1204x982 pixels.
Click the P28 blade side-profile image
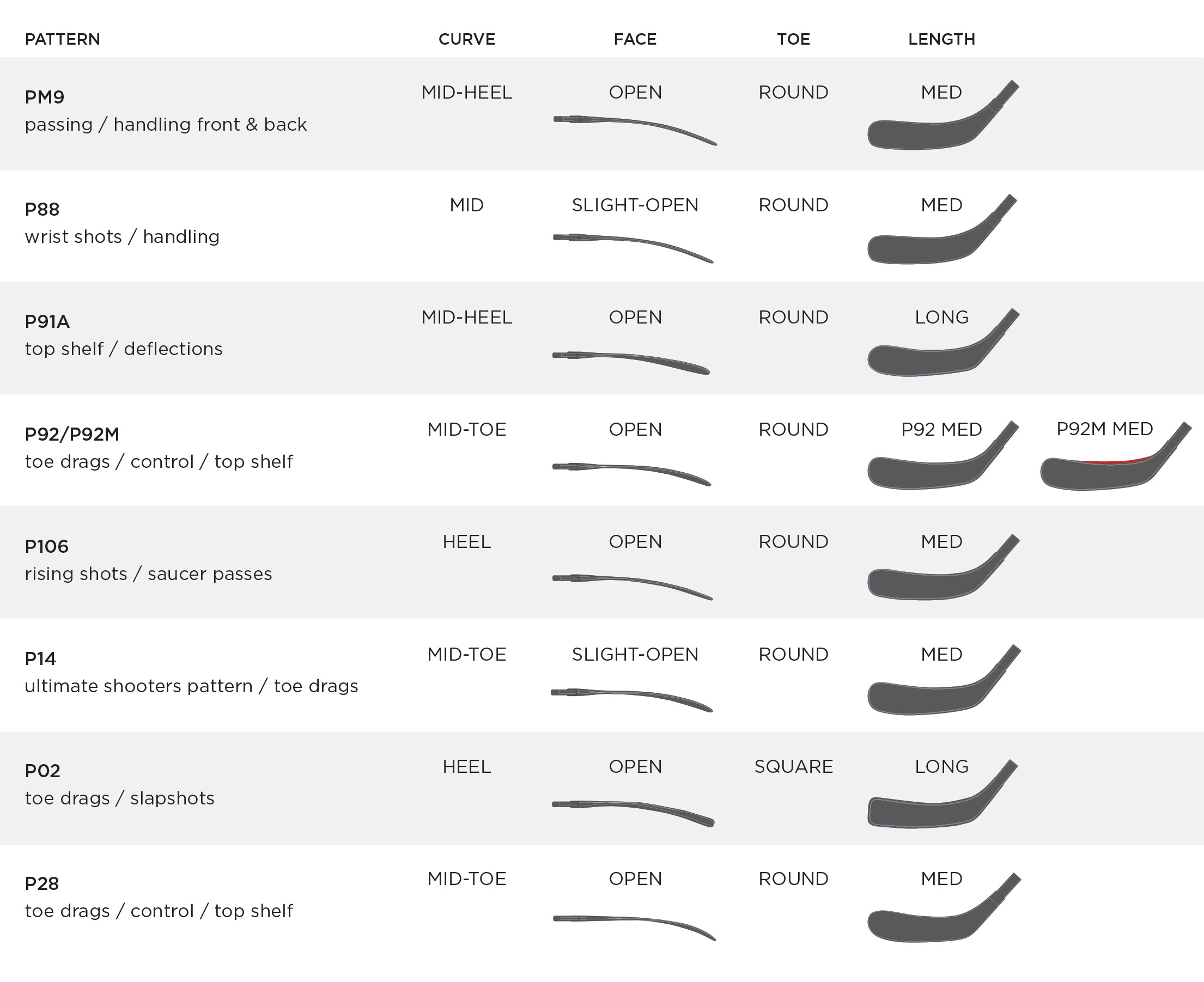(x=944, y=907)
